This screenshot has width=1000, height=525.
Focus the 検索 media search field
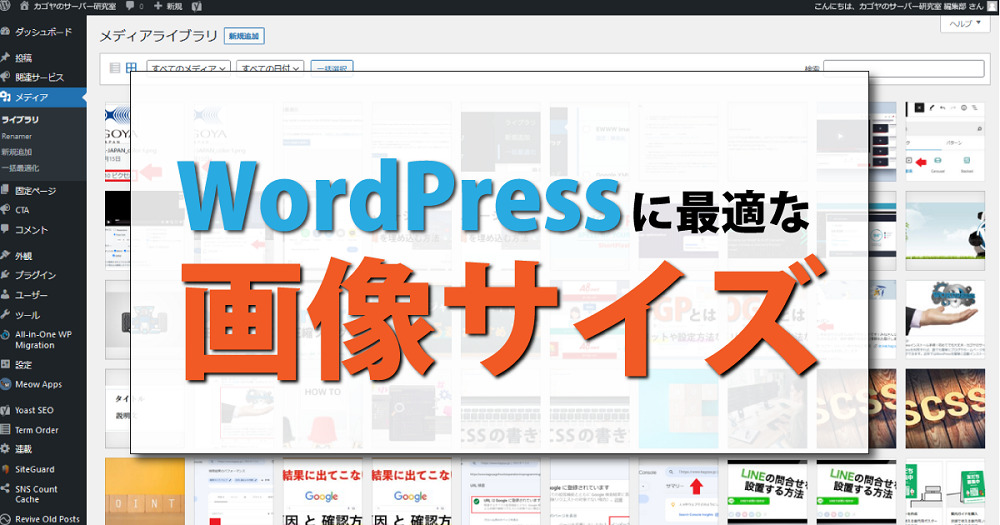point(904,68)
